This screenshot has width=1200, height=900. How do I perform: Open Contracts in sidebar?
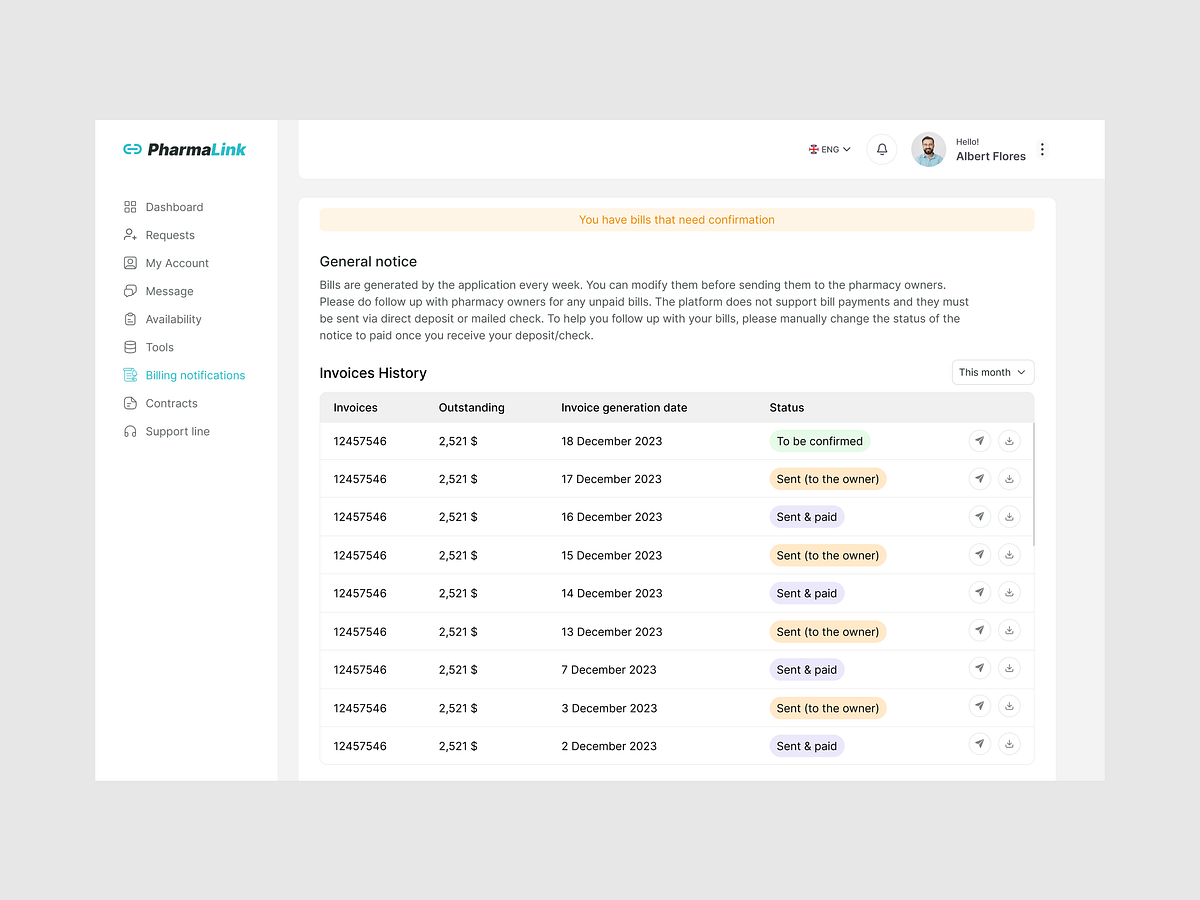[x=160, y=403]
